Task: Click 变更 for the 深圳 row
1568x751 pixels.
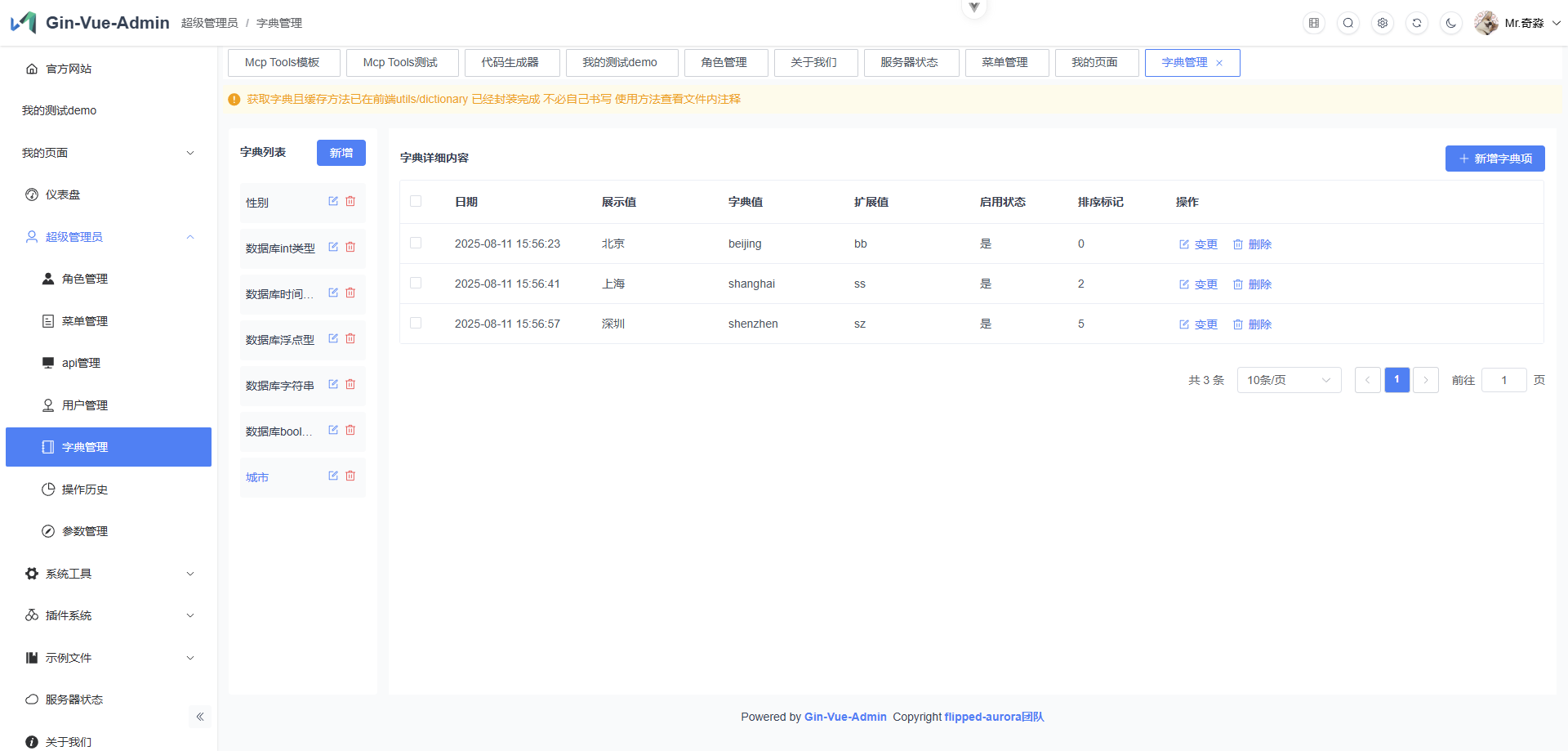Action: click(x=1198, y=324)
